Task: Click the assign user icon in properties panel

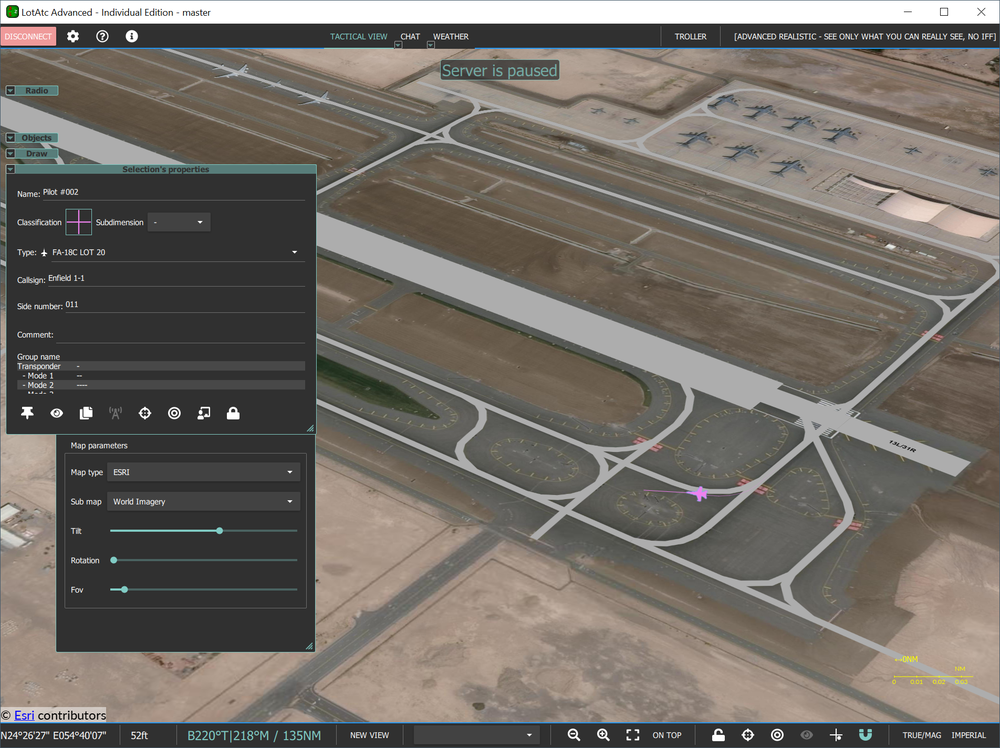Action: point(204,413)
